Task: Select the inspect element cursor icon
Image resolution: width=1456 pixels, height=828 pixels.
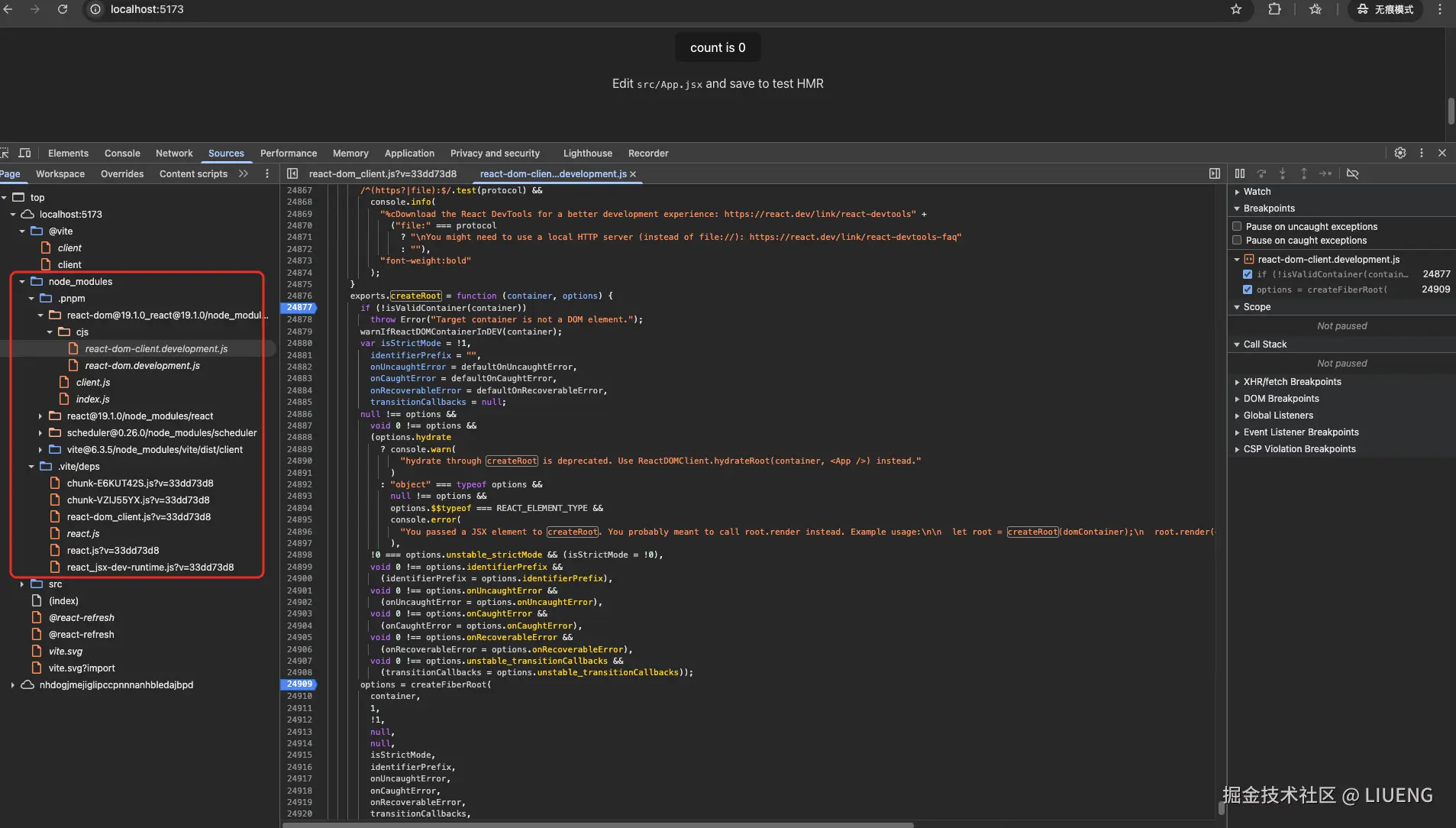Action: click(x=5, y=153)
